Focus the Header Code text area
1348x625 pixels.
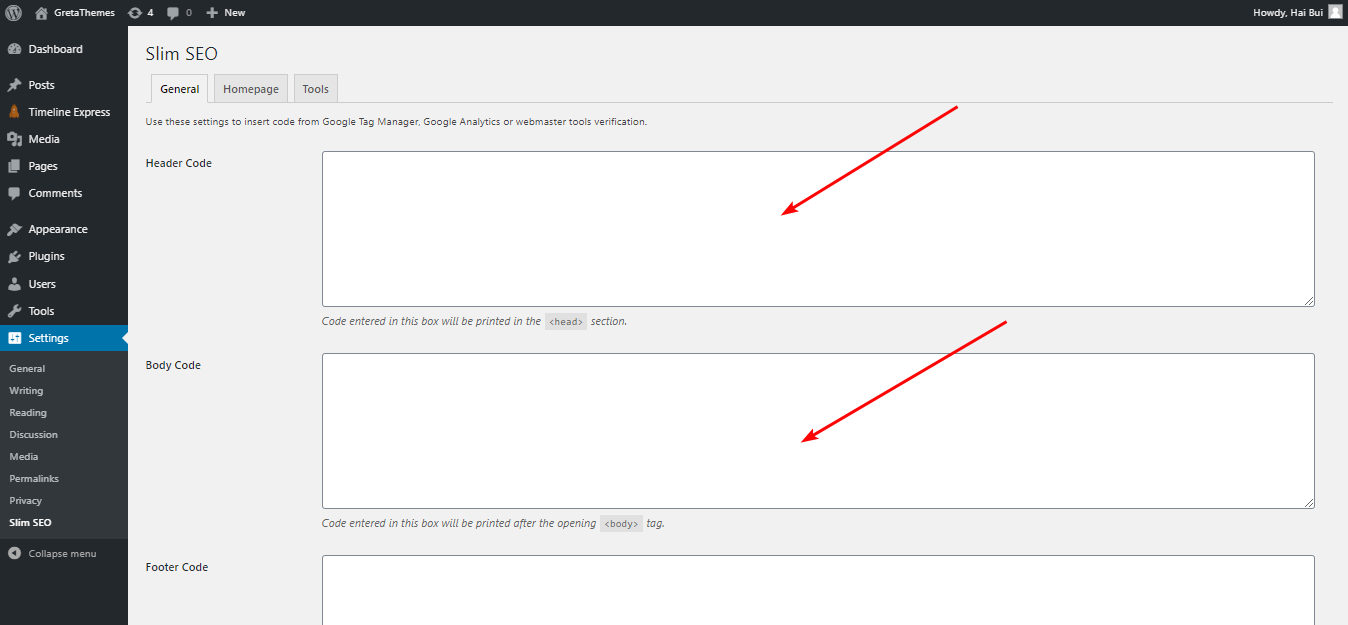818,229
